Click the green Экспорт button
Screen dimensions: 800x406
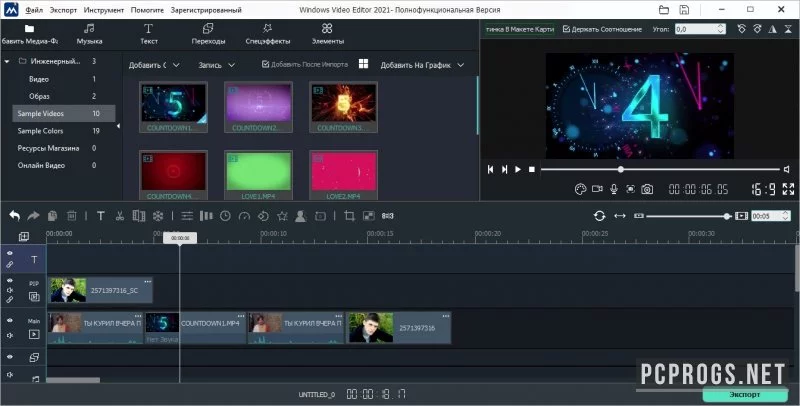[744, 394]
